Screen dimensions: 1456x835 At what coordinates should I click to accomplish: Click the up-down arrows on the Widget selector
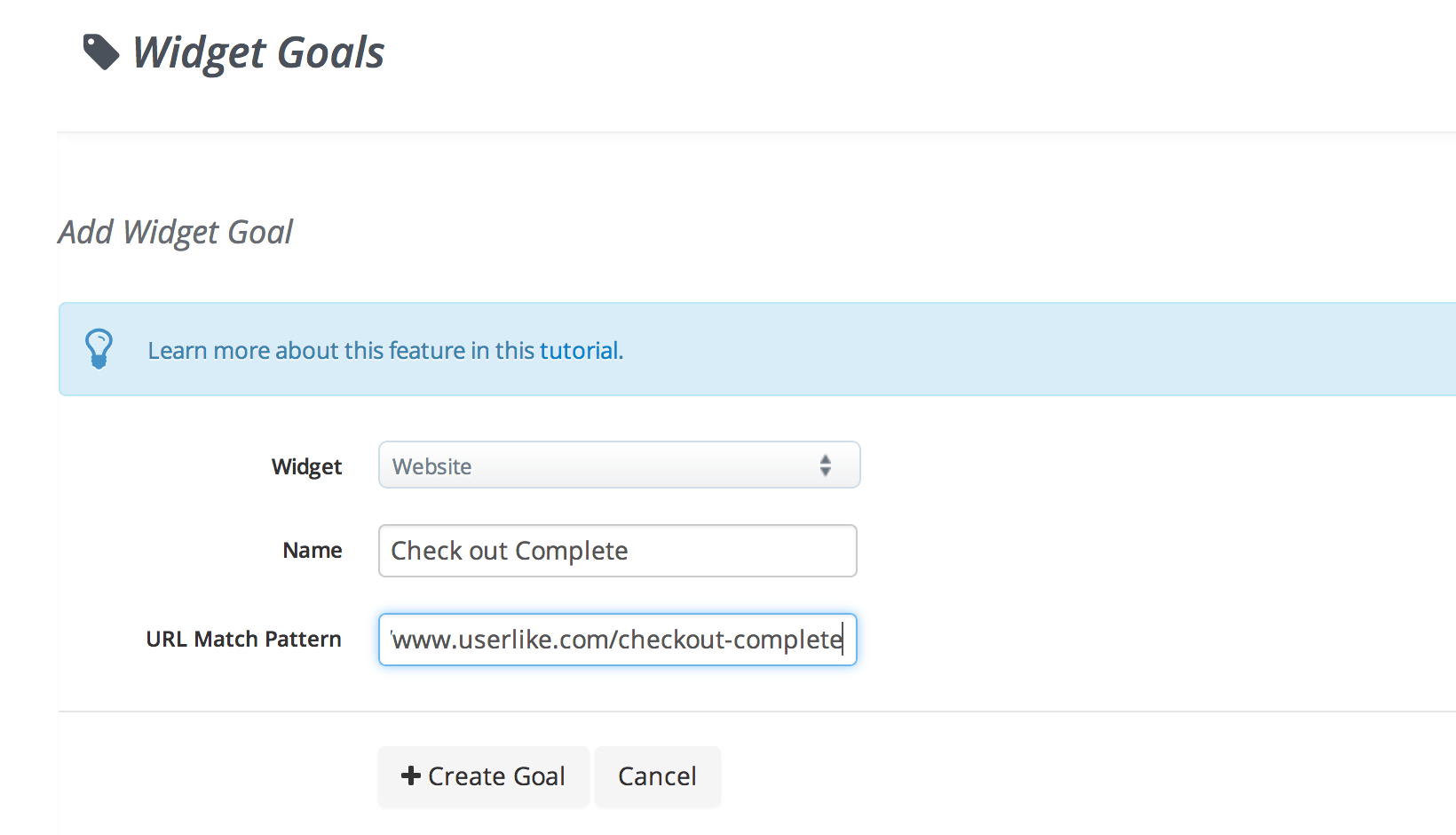(826, 465)
